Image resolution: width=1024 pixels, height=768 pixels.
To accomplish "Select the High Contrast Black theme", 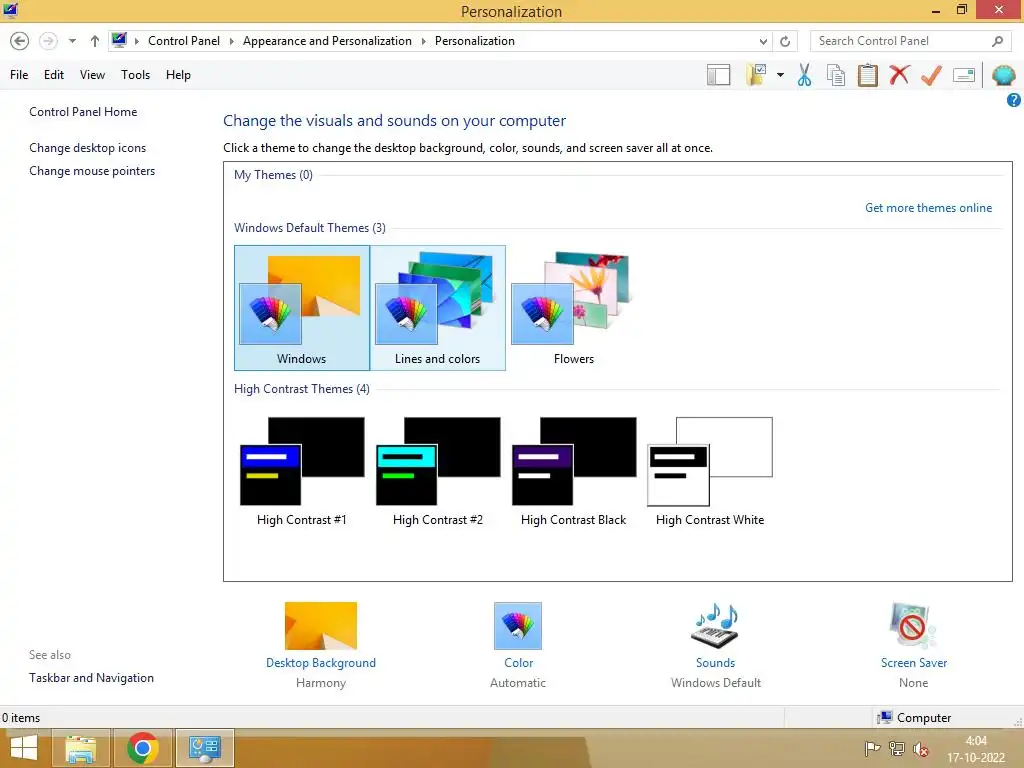I will point(573,472).
